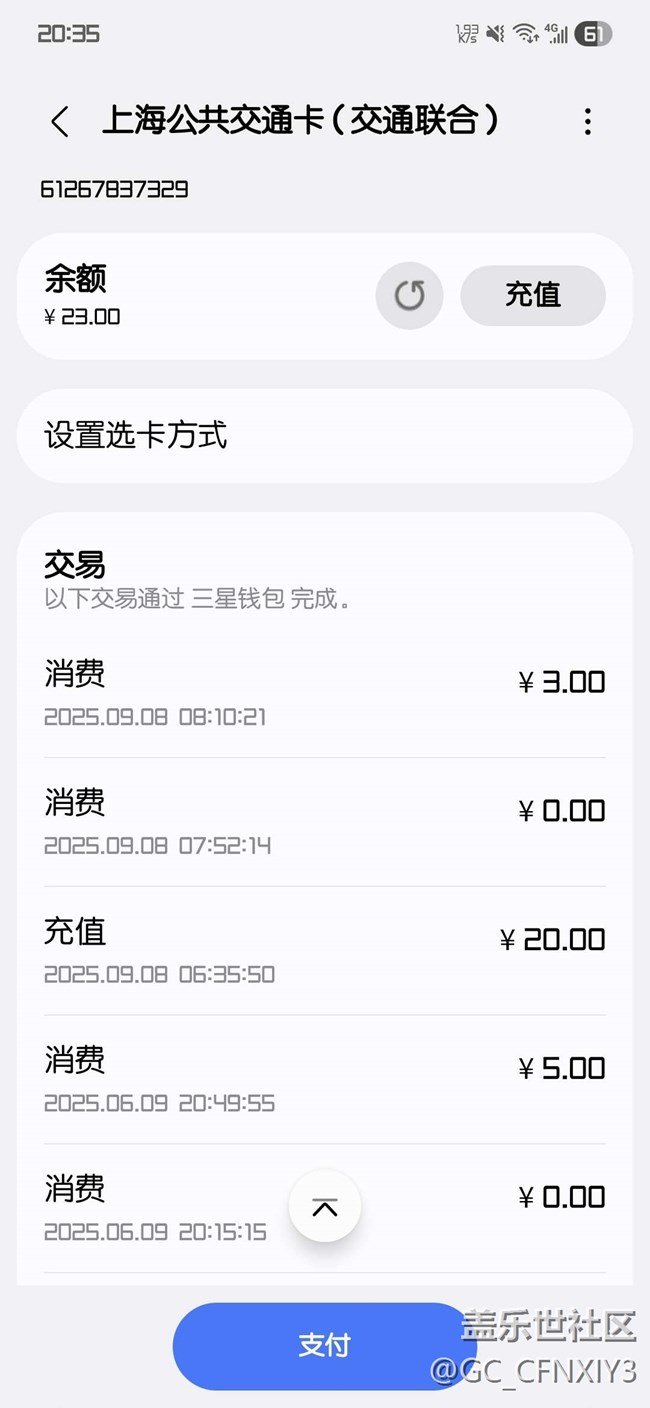This screenshot has height=1408, width=650.
Task: Tap the battery level indicator
Action: coord(592,34)
